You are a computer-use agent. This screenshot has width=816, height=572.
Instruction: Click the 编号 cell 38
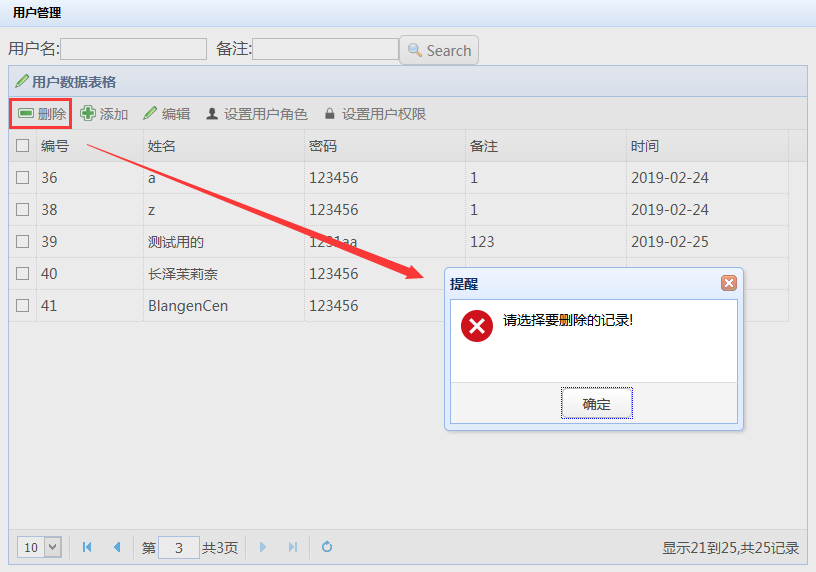tap(49, 210)
